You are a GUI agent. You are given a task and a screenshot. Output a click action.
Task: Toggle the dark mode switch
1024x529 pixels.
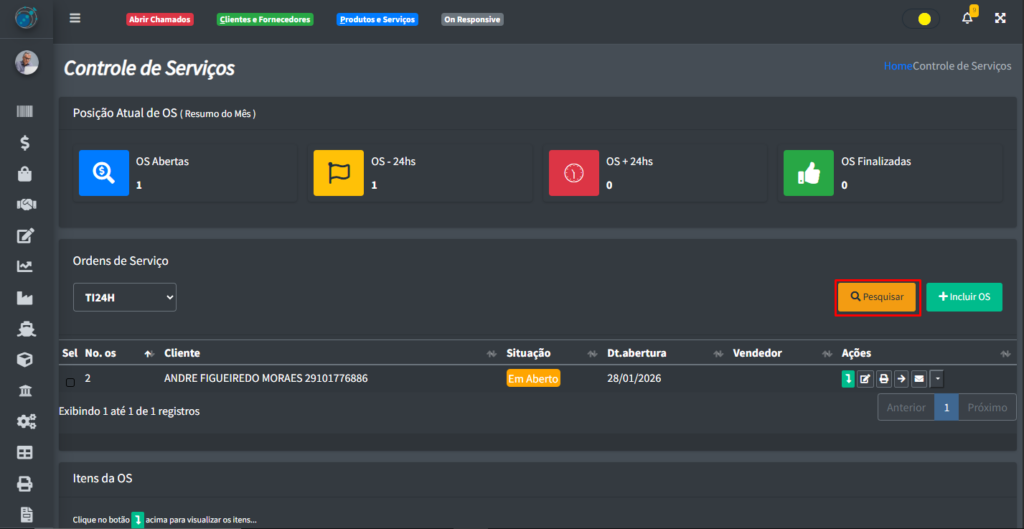pyautogui.click(x=920, y=19)
